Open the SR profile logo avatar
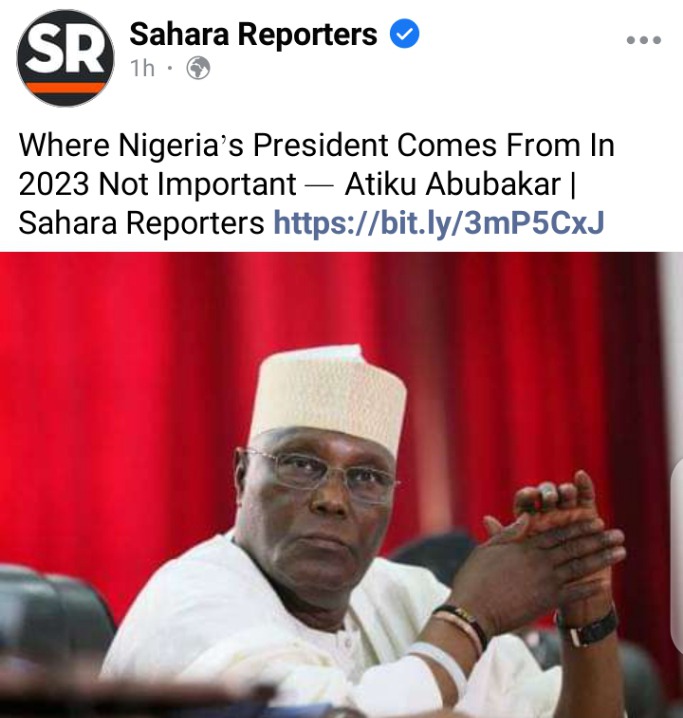 [x=65, y=58]
